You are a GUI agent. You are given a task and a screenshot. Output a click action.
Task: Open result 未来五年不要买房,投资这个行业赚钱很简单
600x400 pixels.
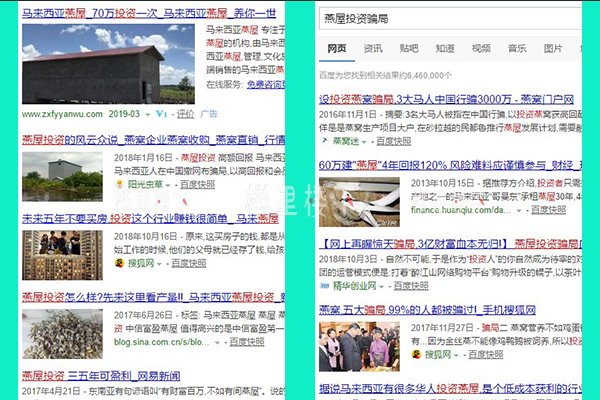click(x=150, y=219)
